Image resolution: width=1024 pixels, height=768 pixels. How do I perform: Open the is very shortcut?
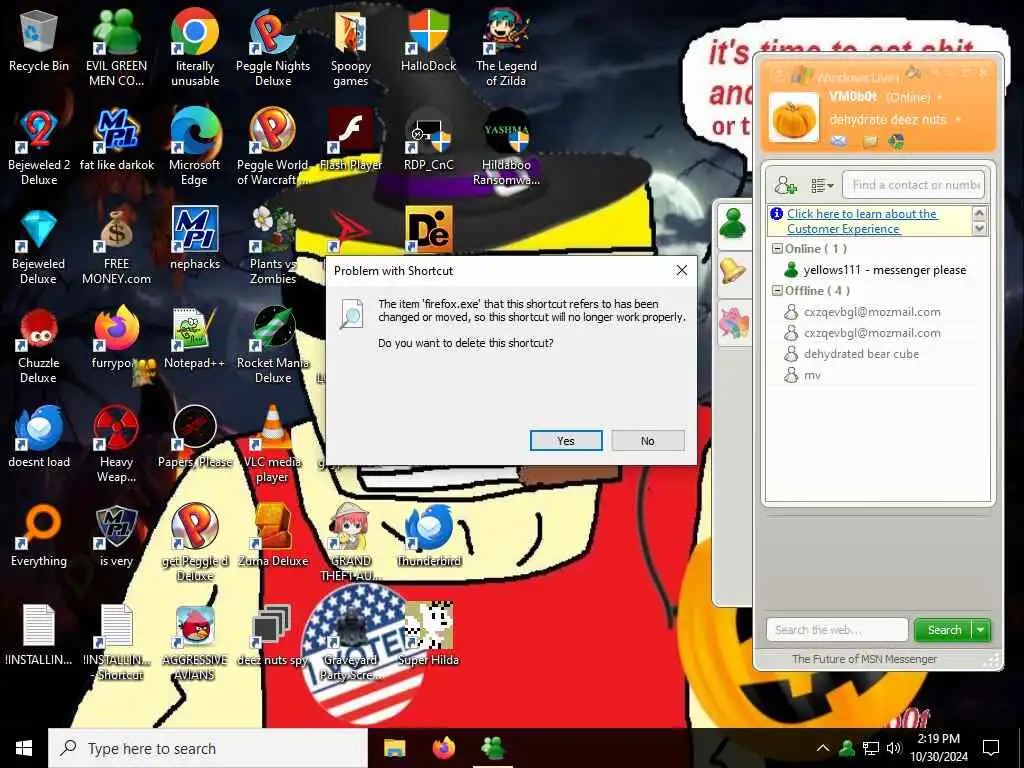[116, 537]
